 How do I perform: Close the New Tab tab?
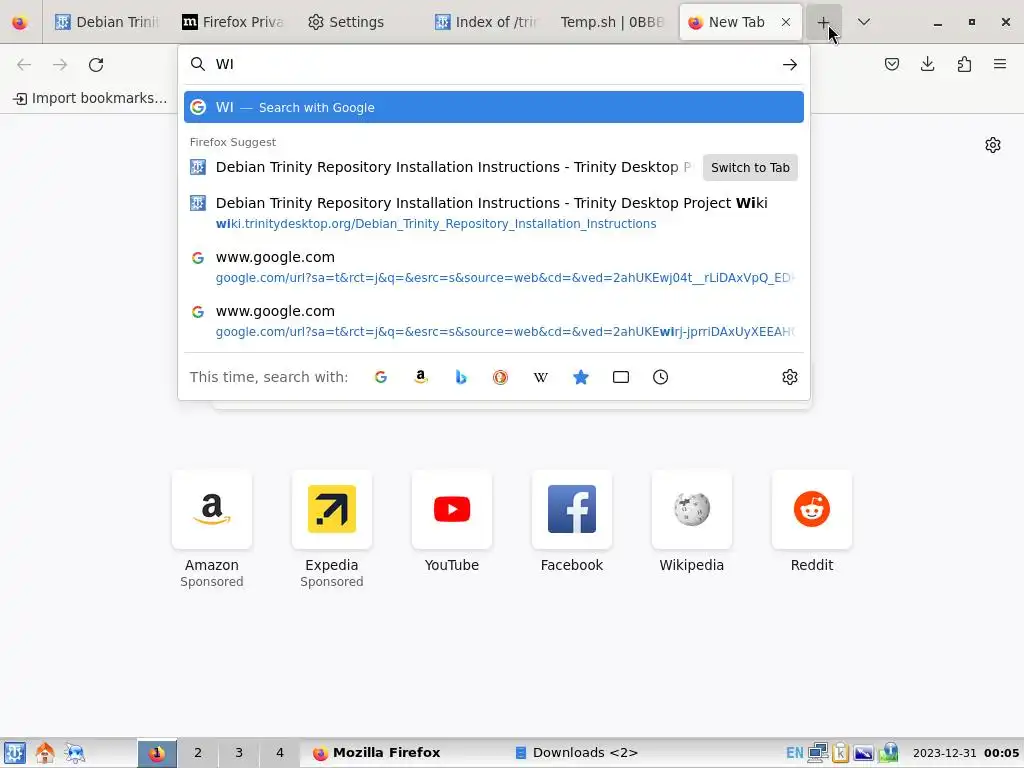[786, 22]
